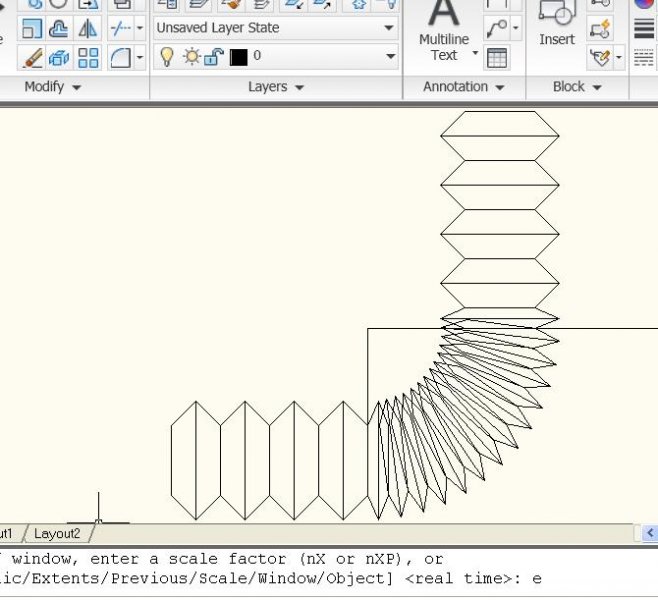Click the Erase tool icon
This screenshot has width=658, height=600.
(x=32, y=57)
